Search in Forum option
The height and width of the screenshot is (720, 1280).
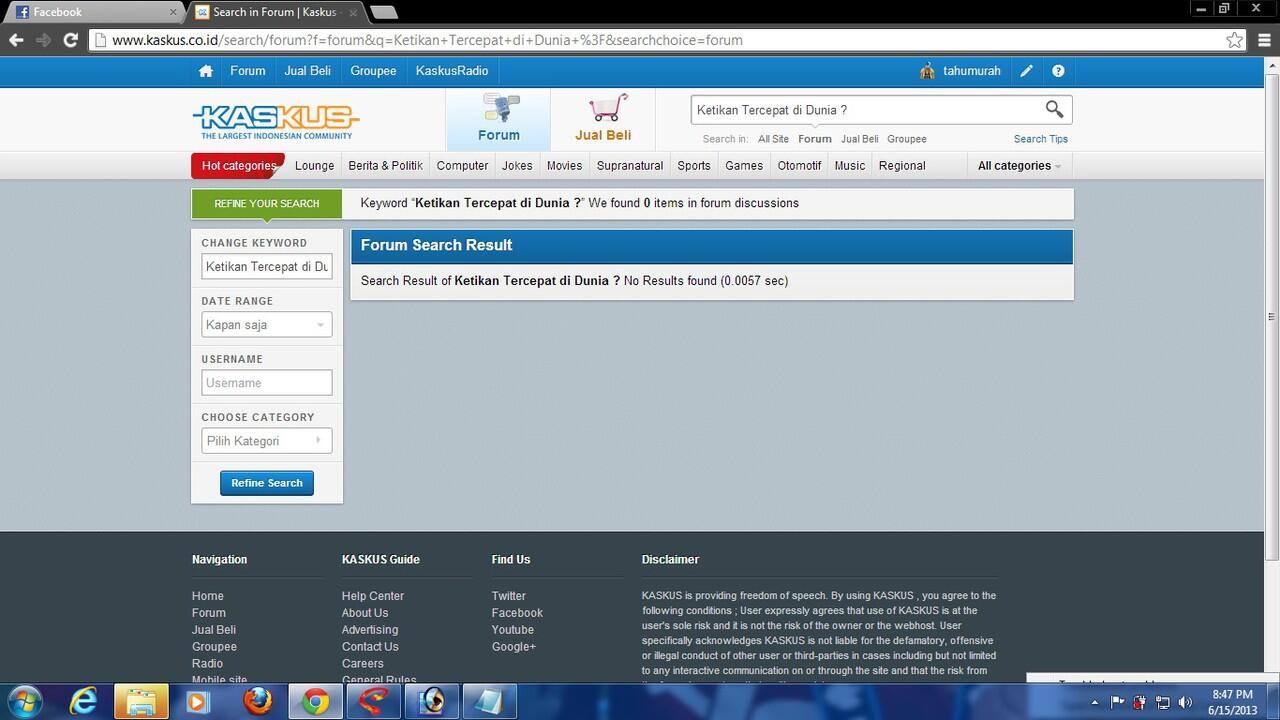tap(815, 139)
